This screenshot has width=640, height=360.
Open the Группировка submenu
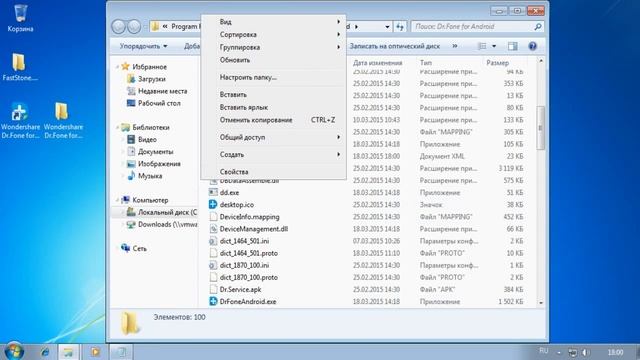pyautogui.click(x=273, y=47)
